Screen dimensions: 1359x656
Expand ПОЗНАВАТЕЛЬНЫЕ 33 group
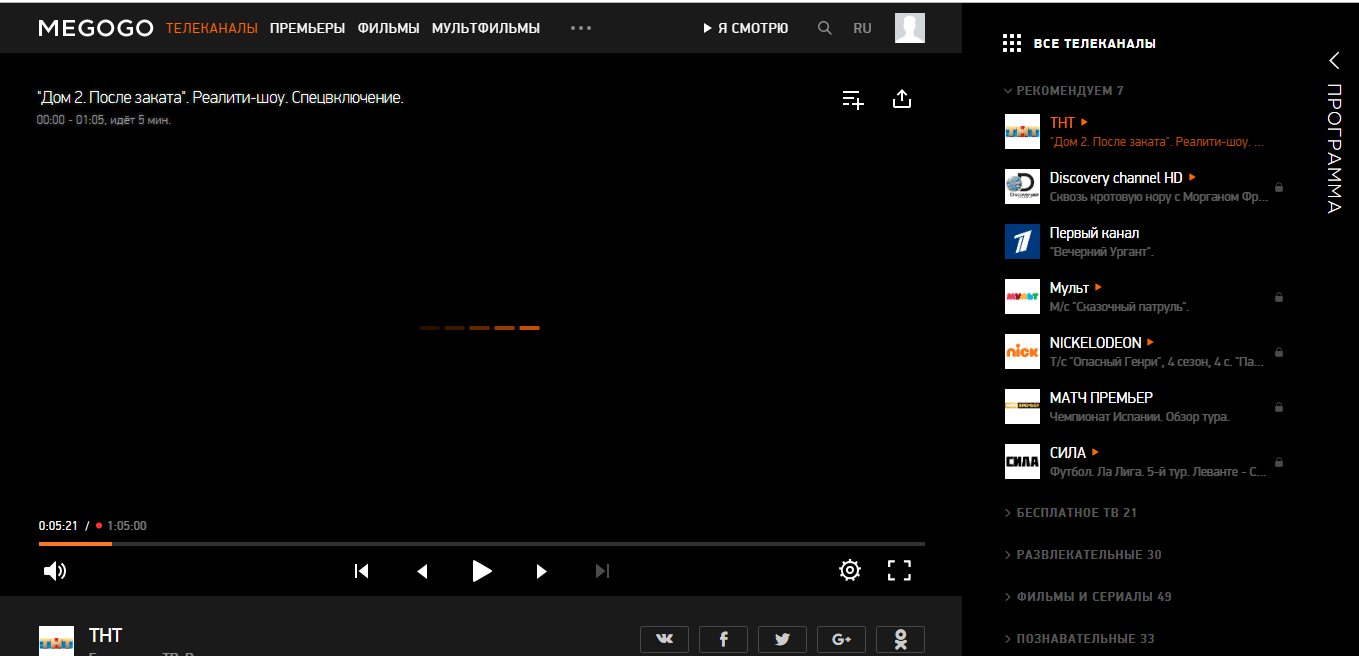tap(1079, 639)
